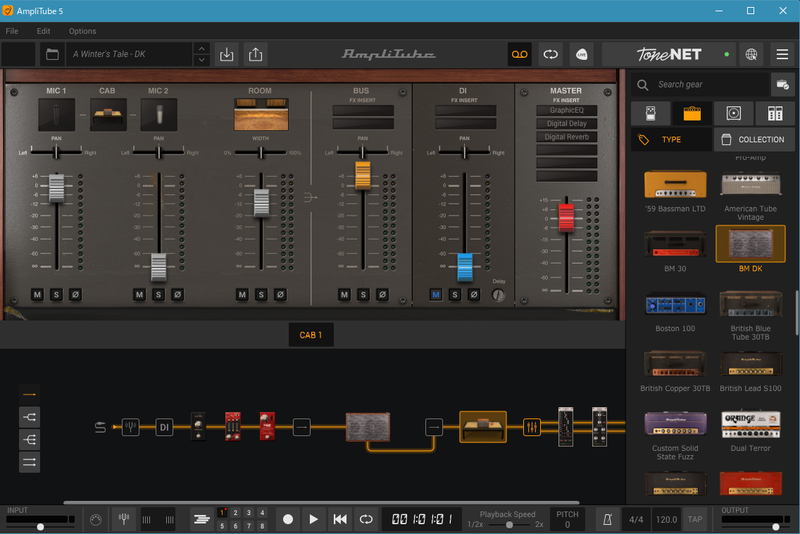Solo the ROOM channel
Image resolution: width=800 pixels, height=534 pixels.
point(261,294)
